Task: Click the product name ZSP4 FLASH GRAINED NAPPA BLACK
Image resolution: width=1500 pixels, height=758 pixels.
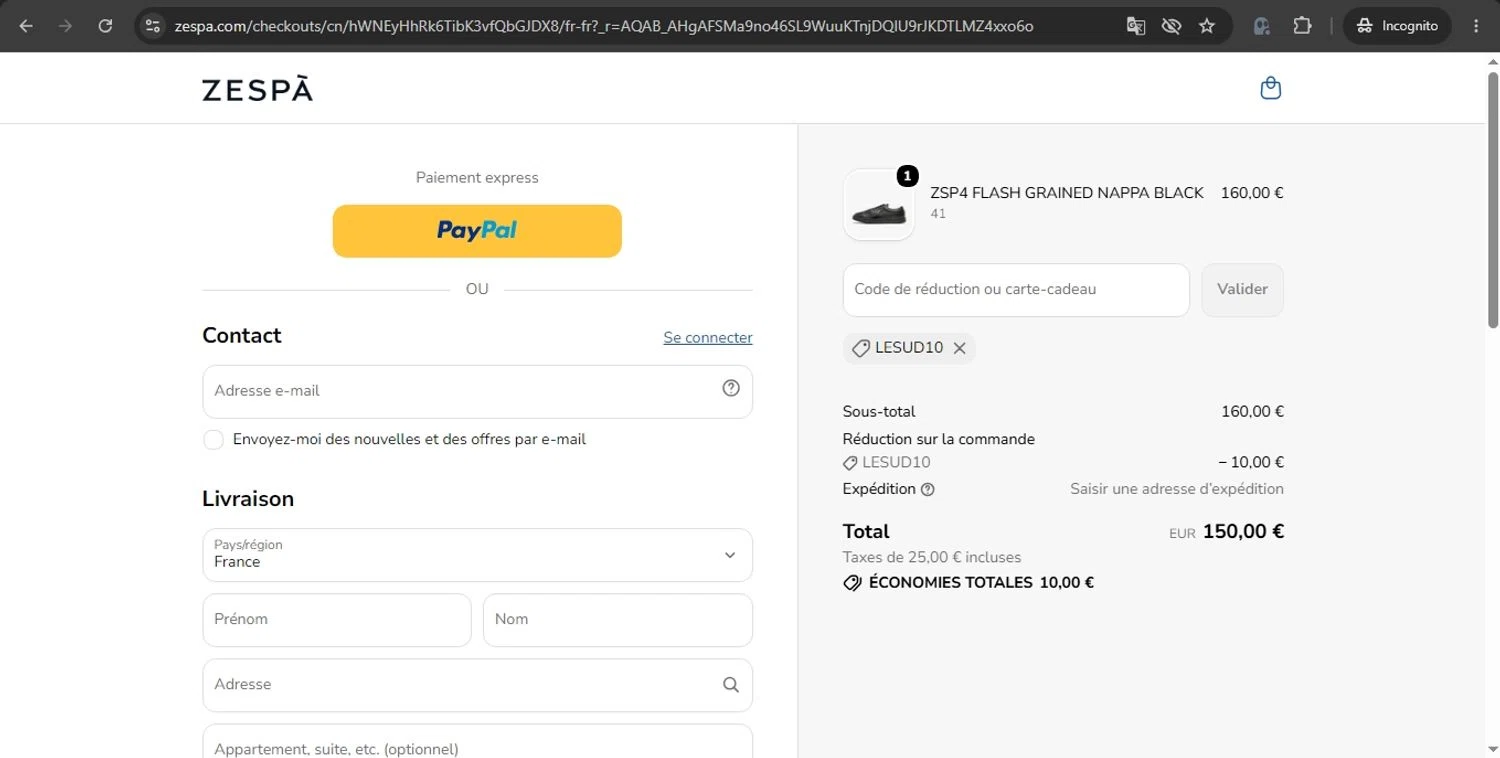Action: 1067,193
